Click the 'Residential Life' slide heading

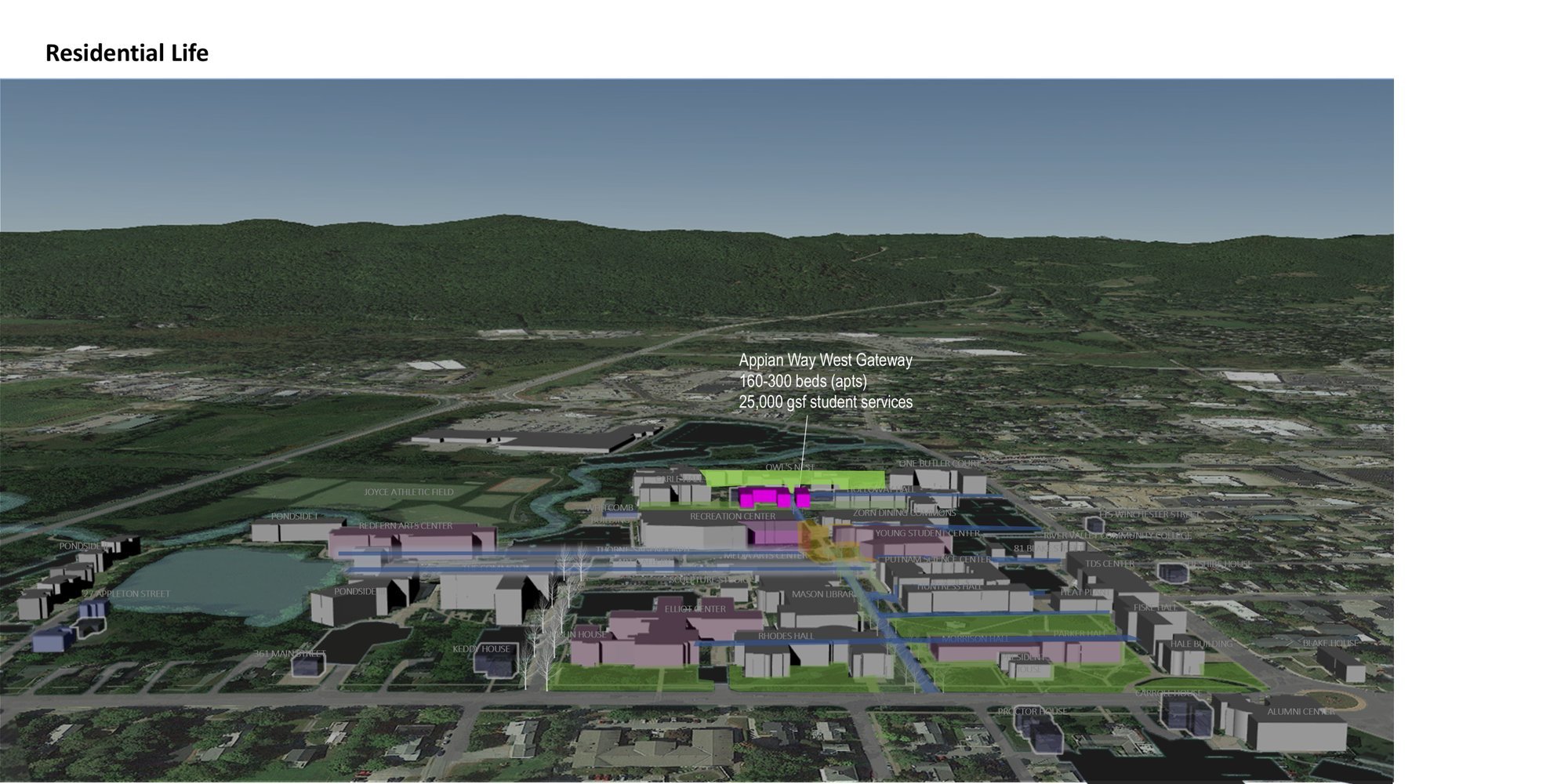pyautogui.click(x=127, y=53)
